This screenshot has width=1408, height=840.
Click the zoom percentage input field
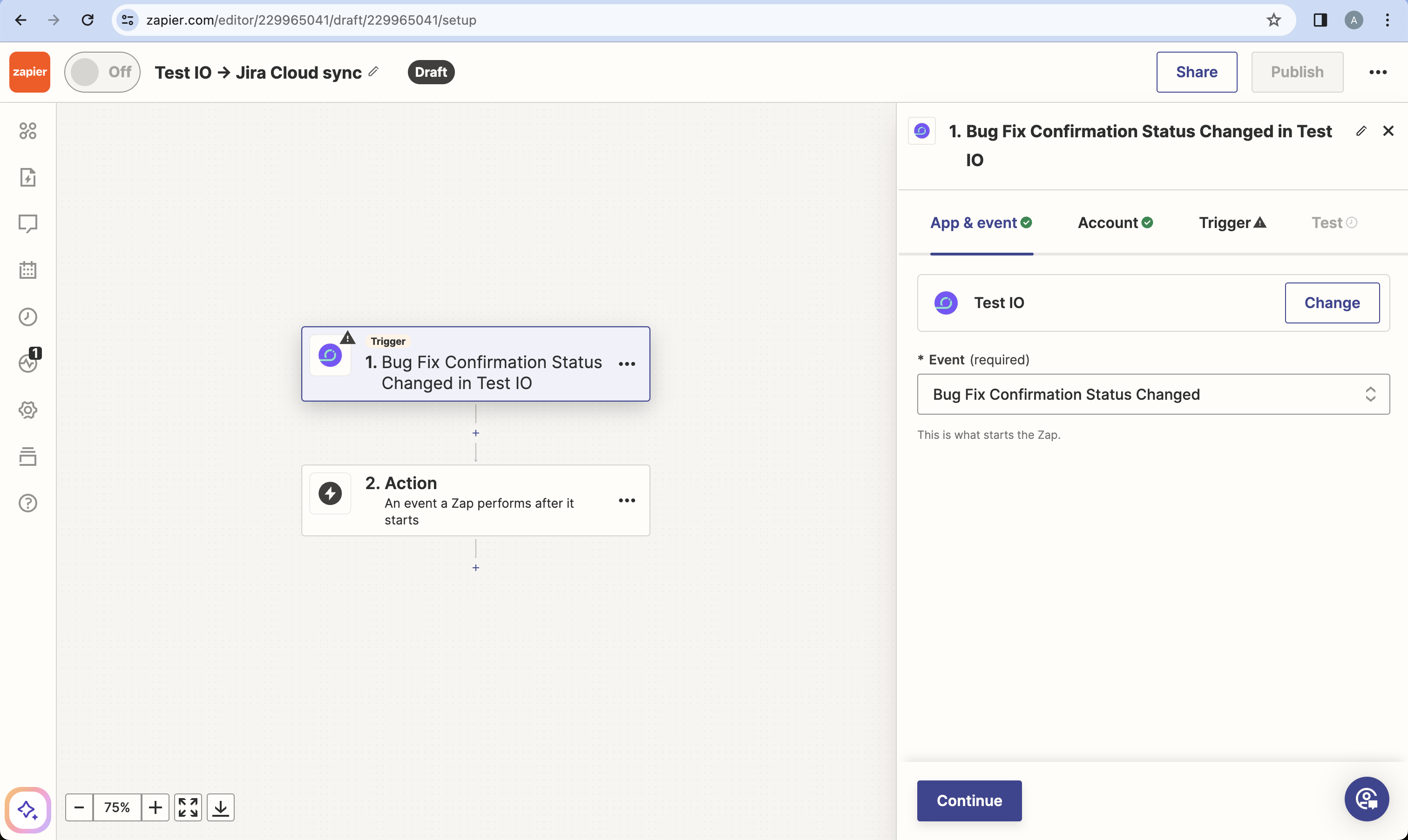117,808
